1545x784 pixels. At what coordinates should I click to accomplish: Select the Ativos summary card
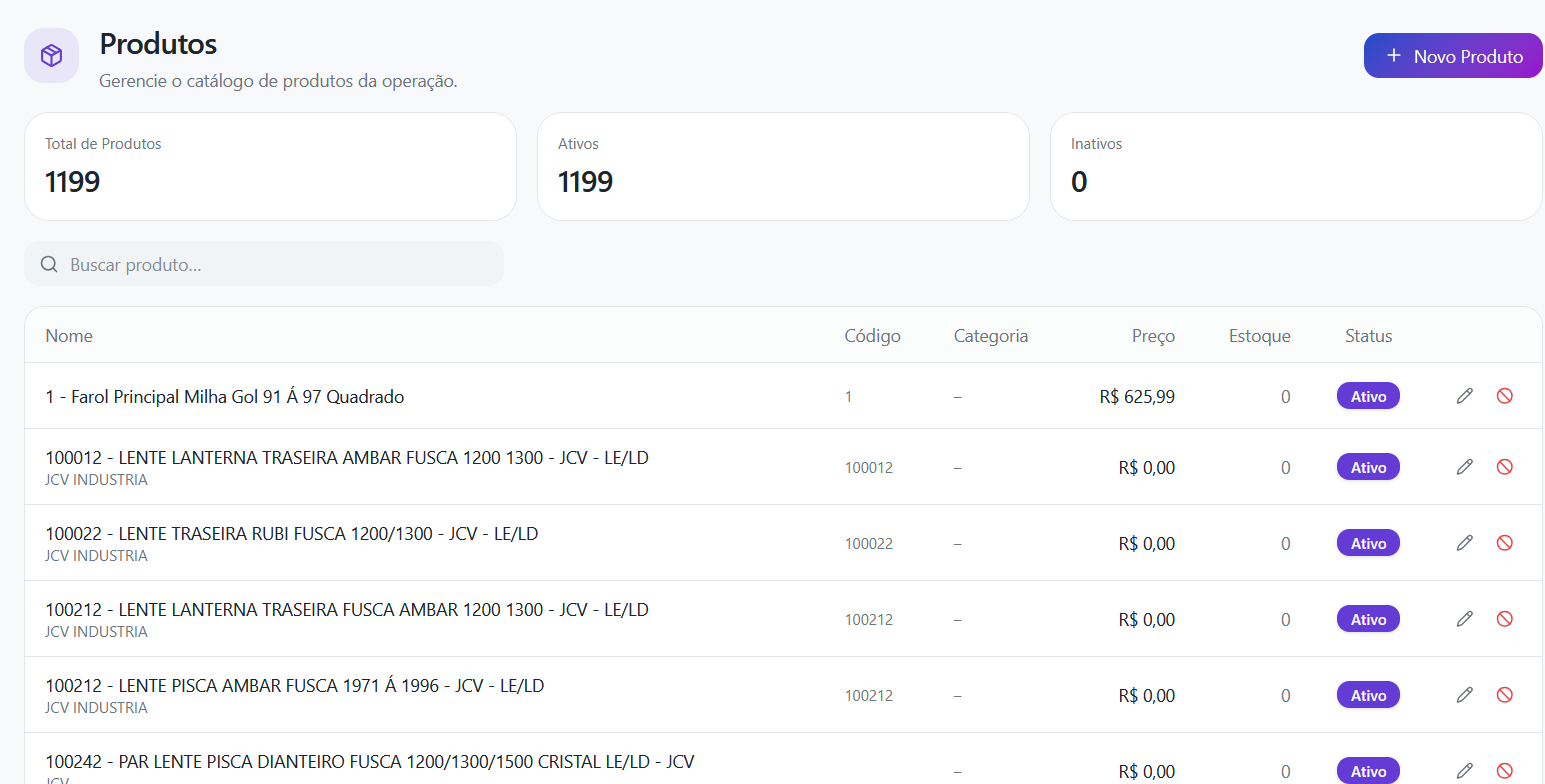point(783,166)
